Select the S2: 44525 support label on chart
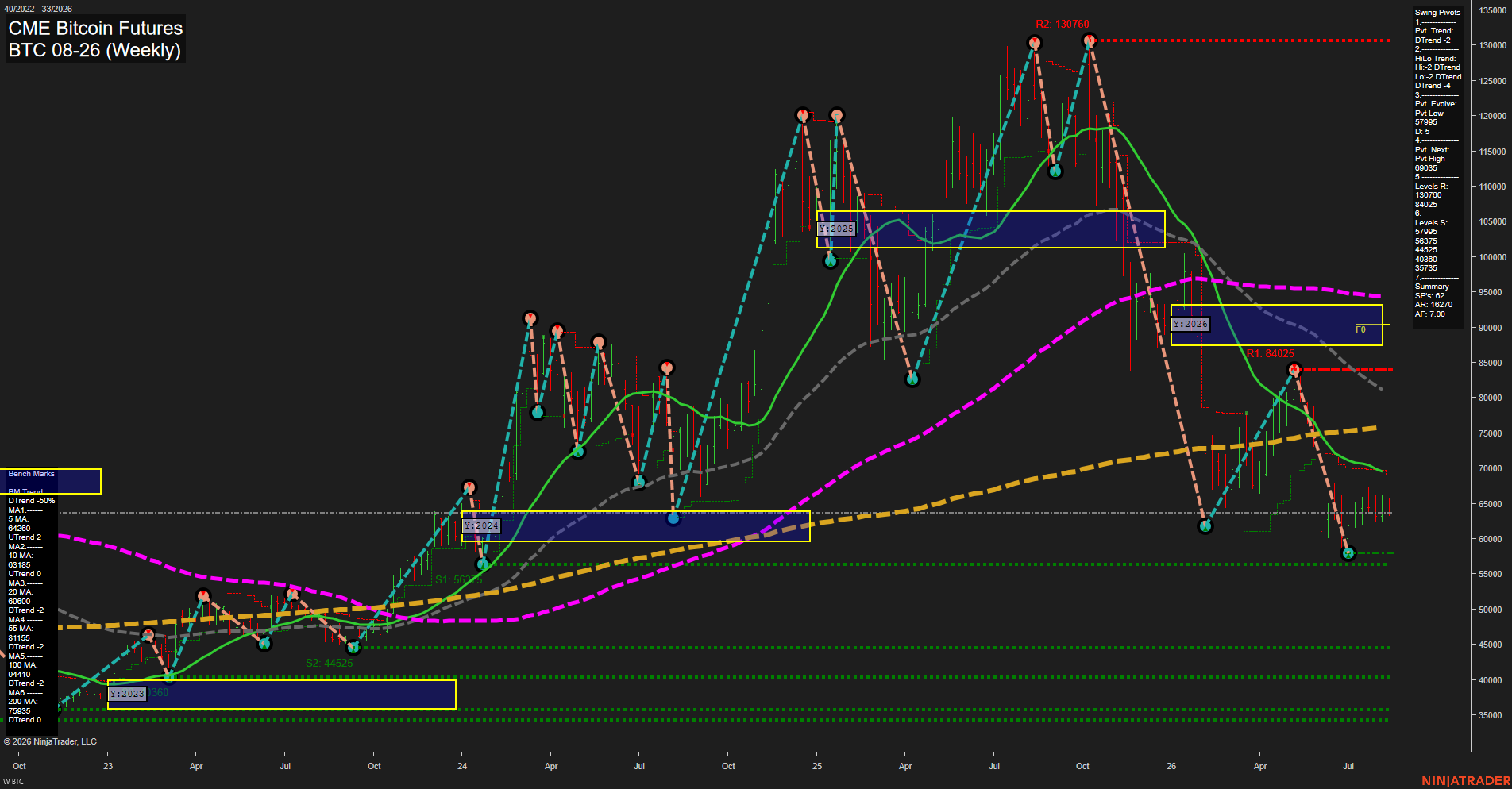The width and height of the screenshot is (1512, 789). click(x=330, y=663)
